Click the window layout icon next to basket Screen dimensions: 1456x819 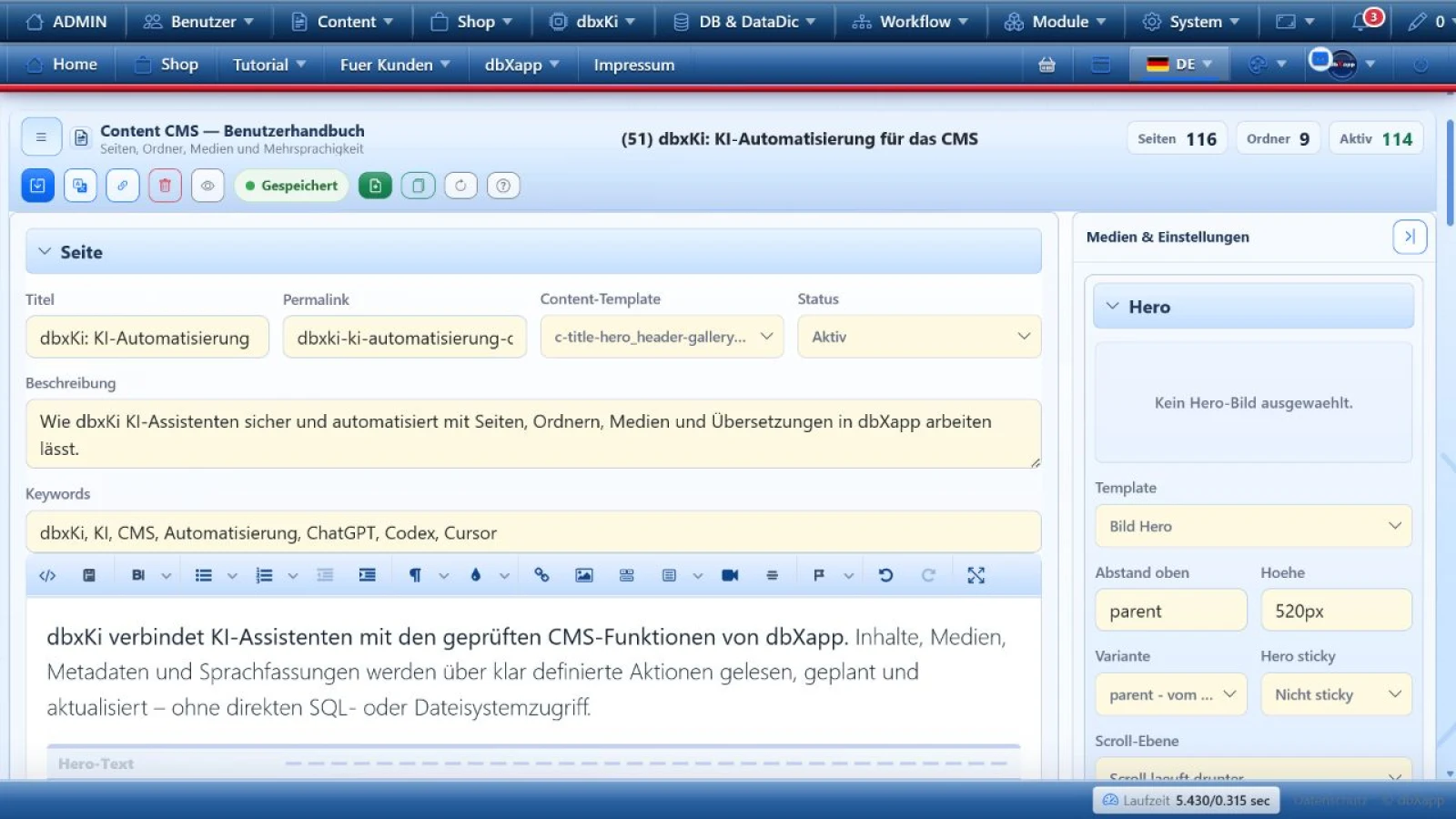(x=1101, y=65)
